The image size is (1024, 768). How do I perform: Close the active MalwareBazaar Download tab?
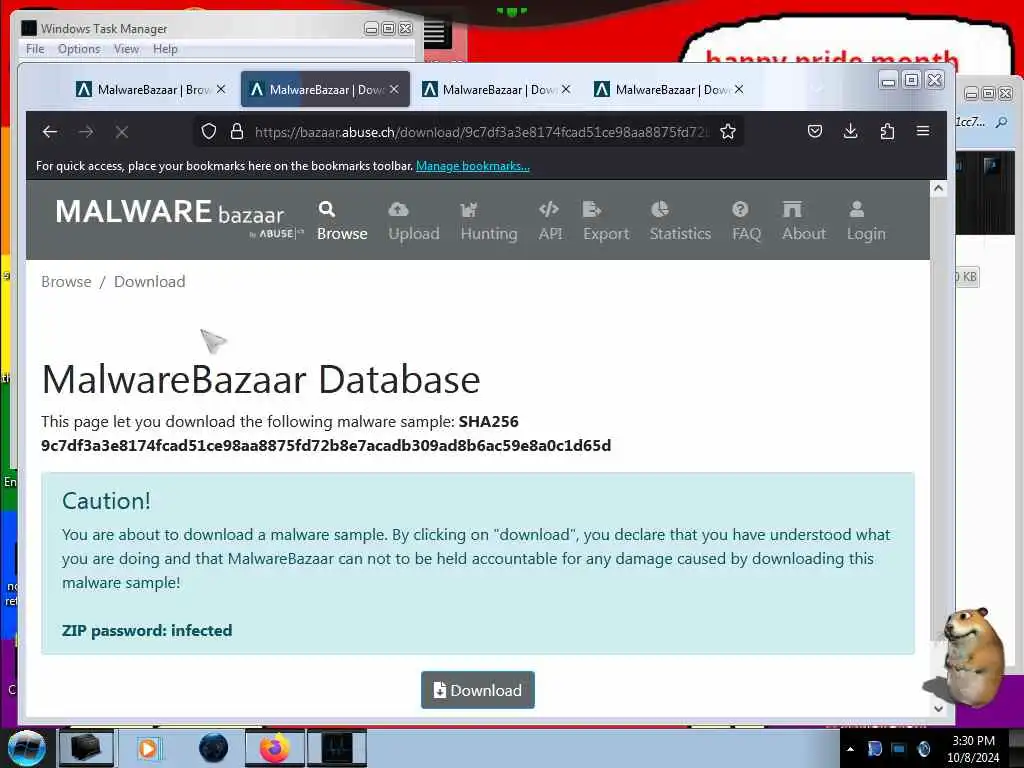(394, 89)
